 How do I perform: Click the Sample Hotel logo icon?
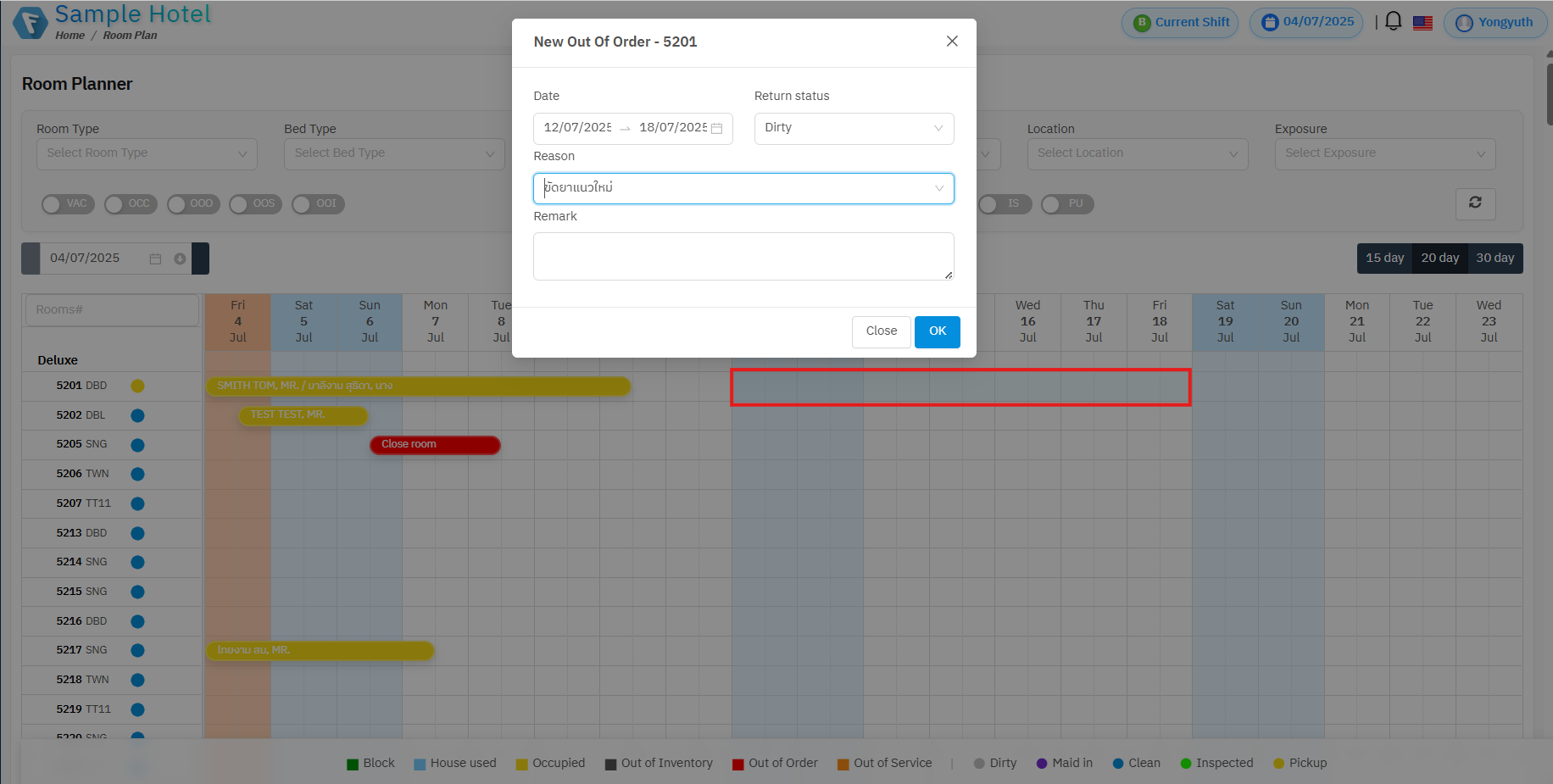coord(31,23)
